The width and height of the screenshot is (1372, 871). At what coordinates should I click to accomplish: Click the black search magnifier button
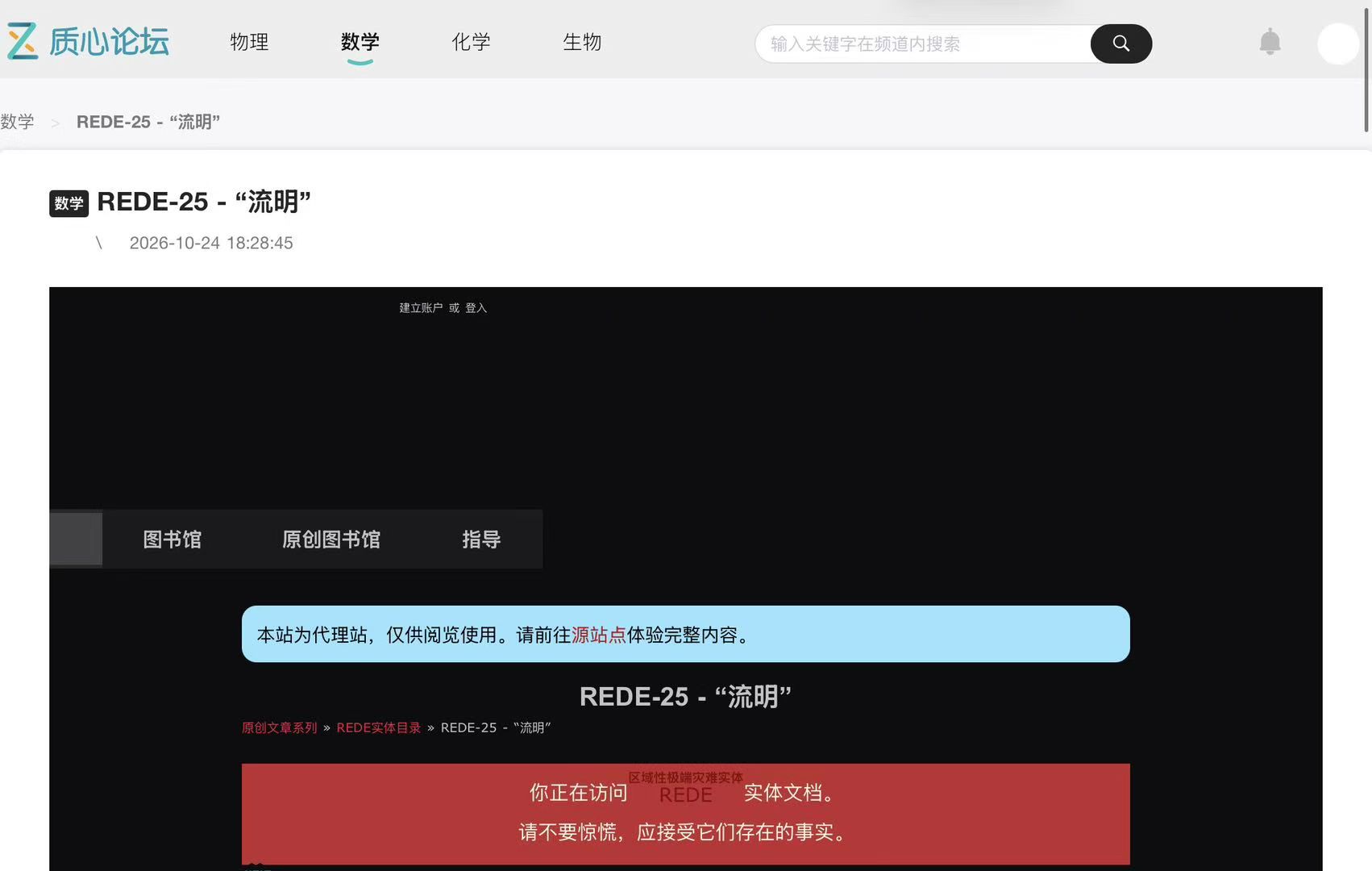pyautogui.click(x=1120, y=44)
